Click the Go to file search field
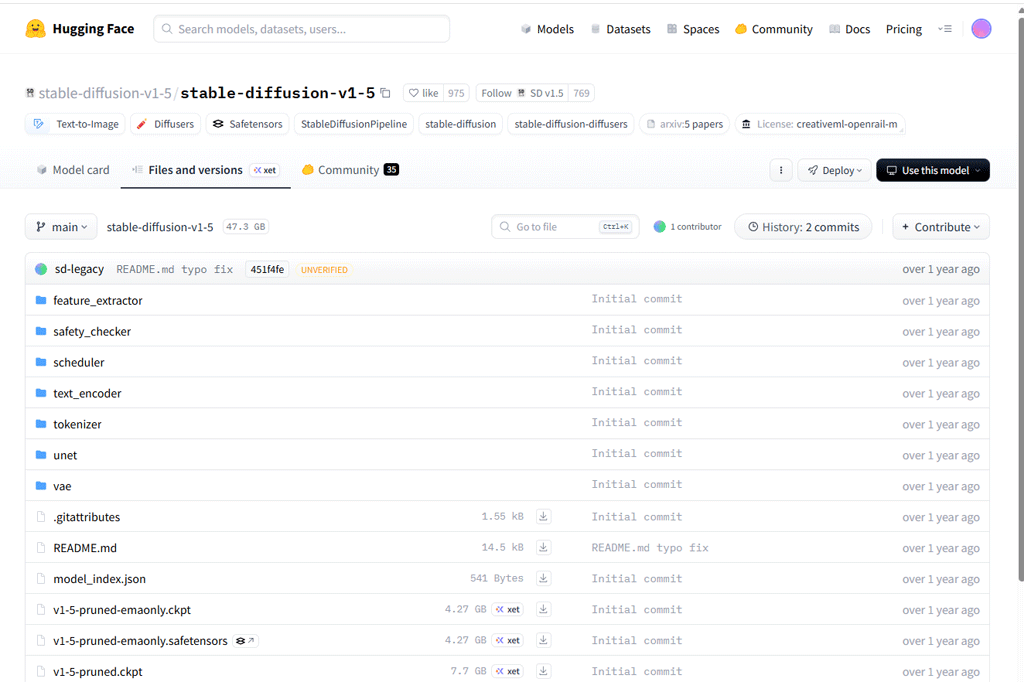The height and width of the screenshot is (682, 1024). 555,227
